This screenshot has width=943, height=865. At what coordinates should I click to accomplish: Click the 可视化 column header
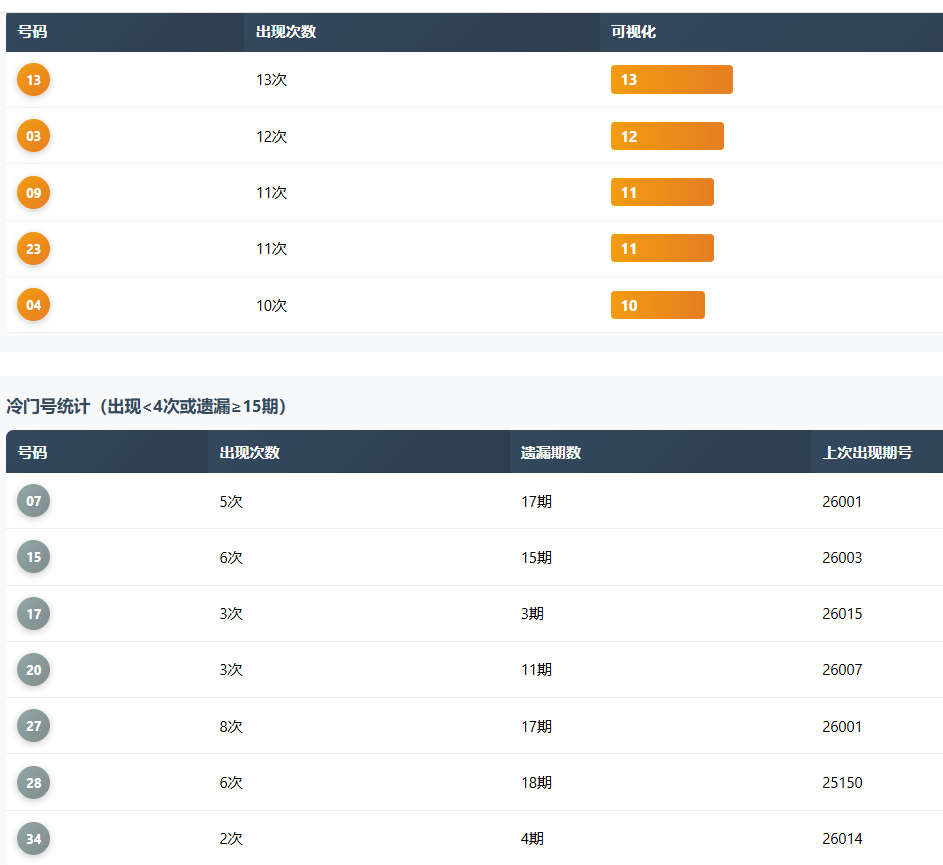(x=633, y=32)
